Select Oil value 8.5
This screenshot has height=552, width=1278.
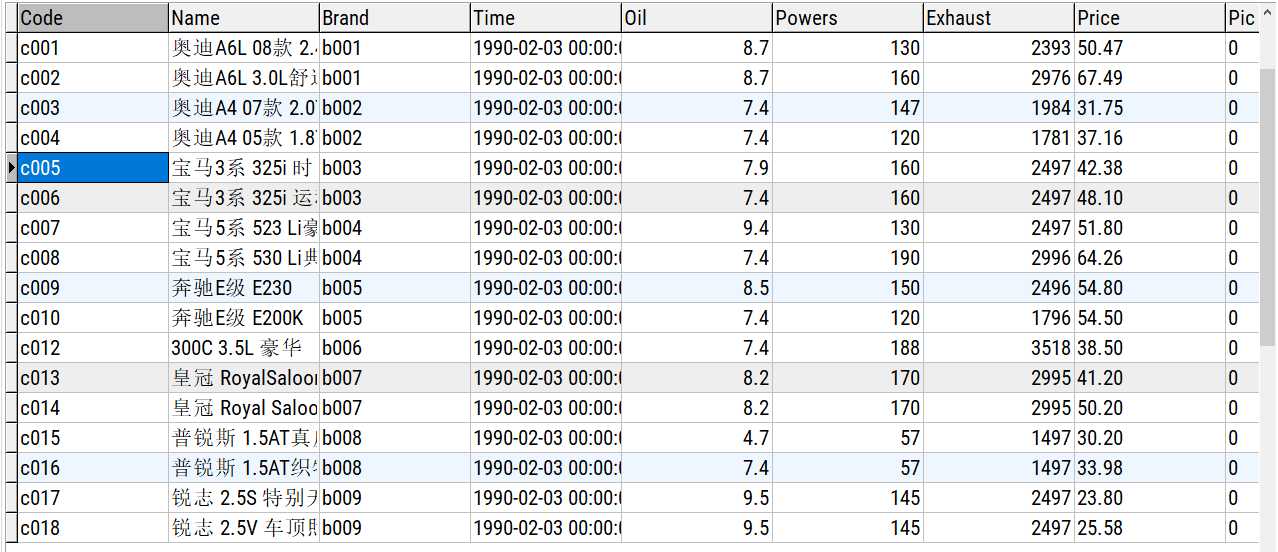pos(697,288)
